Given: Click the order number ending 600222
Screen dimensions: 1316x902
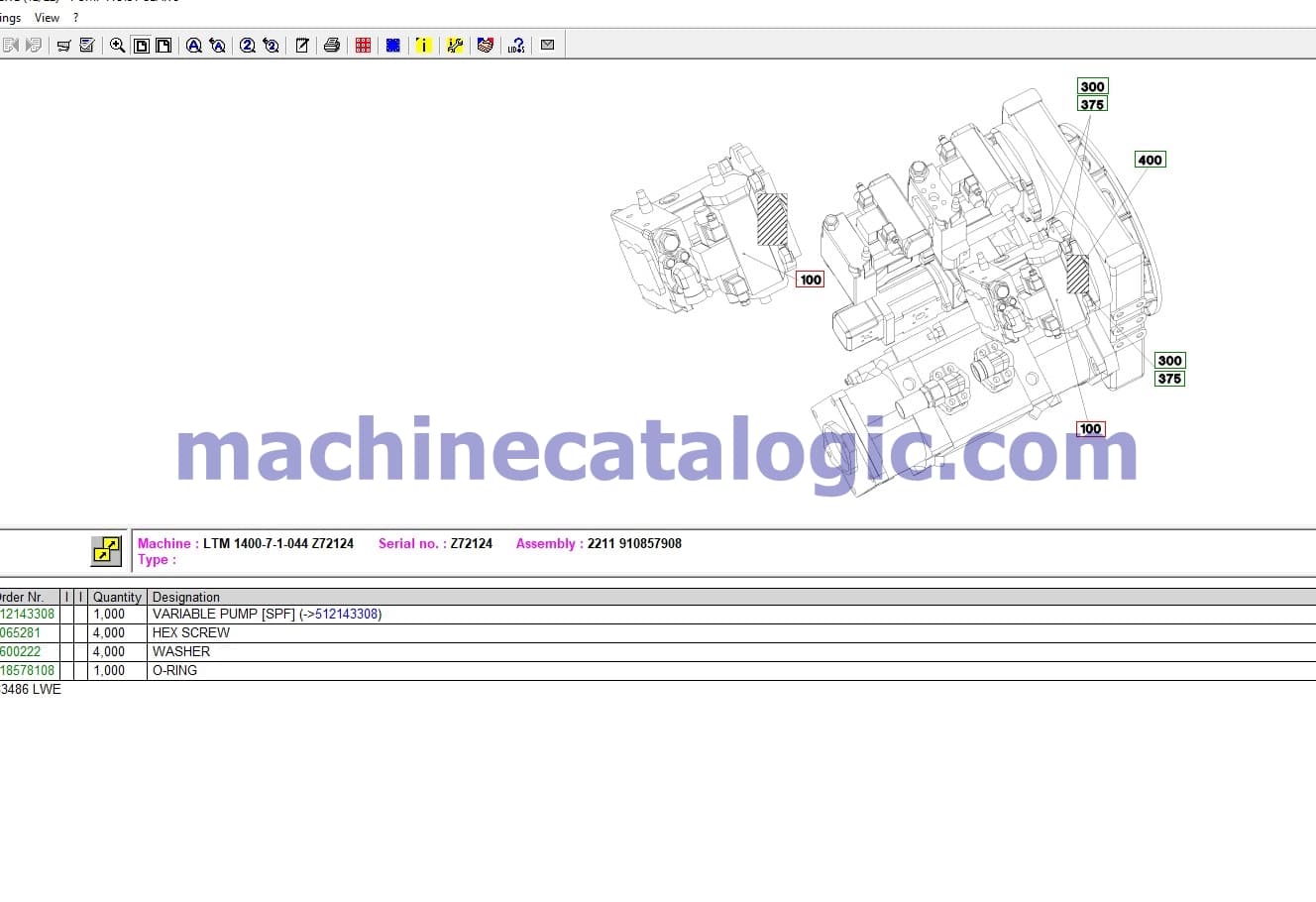Looking at the screenshot, I should pos(21,652).
